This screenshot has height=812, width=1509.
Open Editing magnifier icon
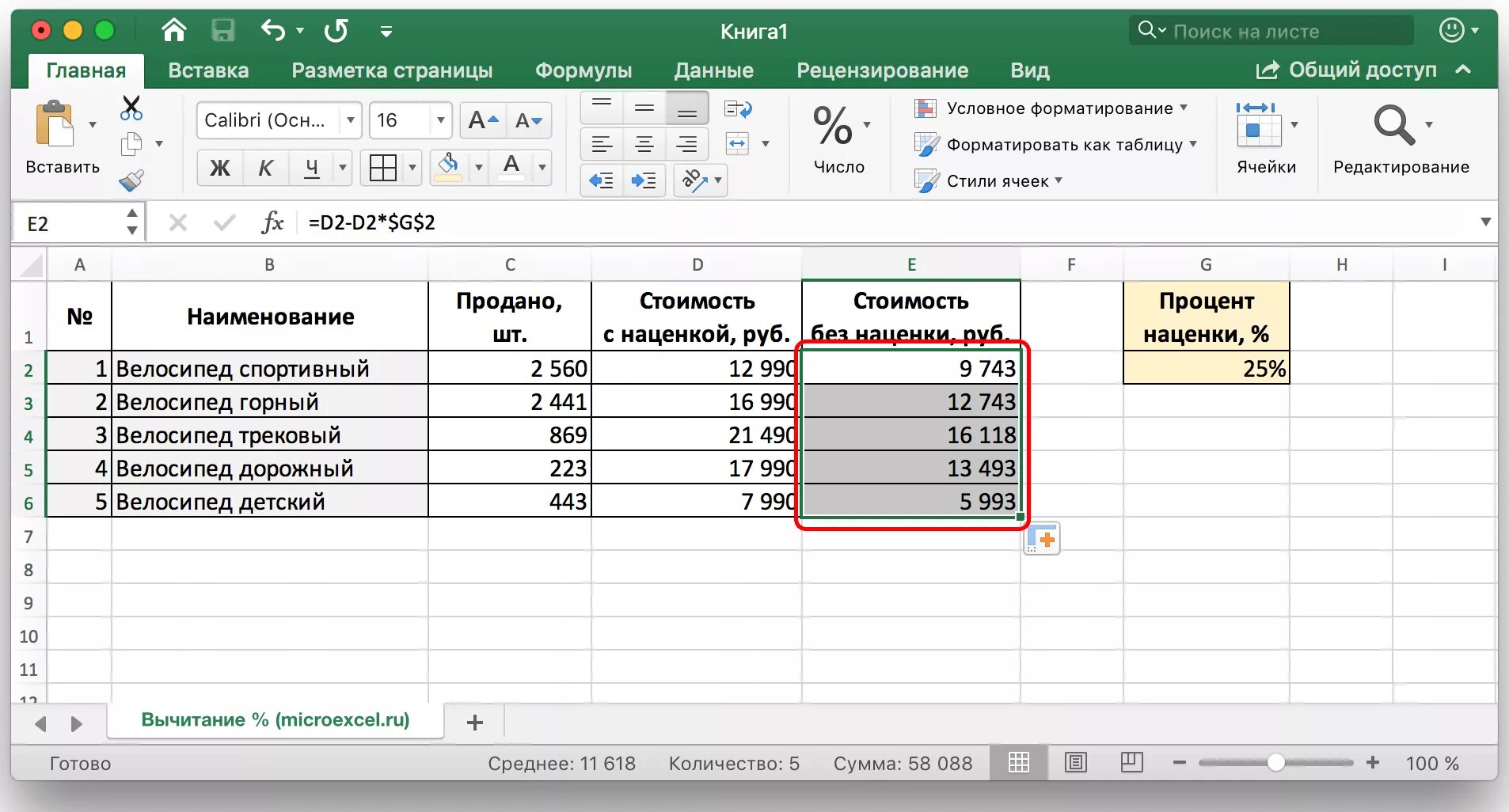tap(1393, 124)
